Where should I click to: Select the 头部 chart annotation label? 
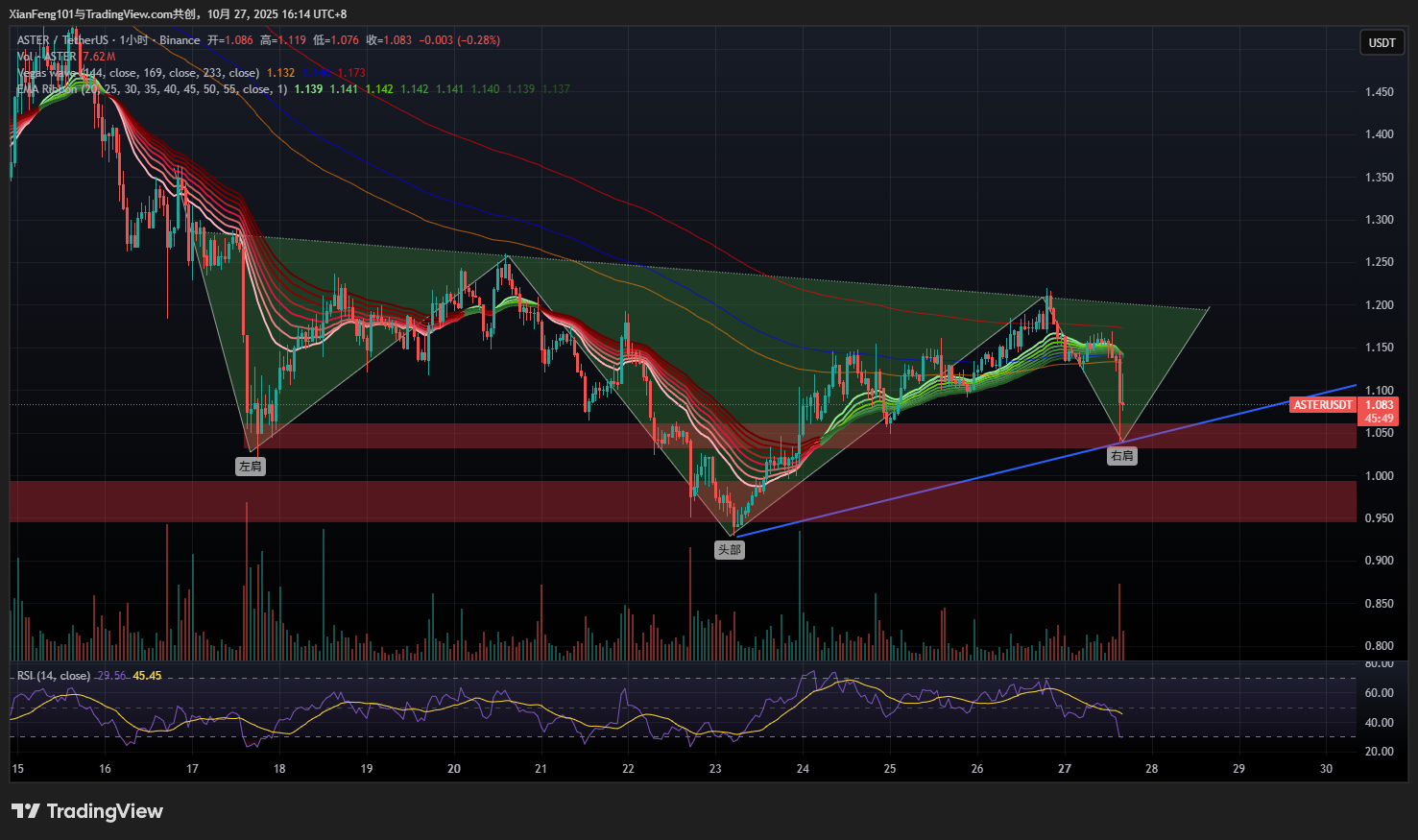(x=729, y=550)
